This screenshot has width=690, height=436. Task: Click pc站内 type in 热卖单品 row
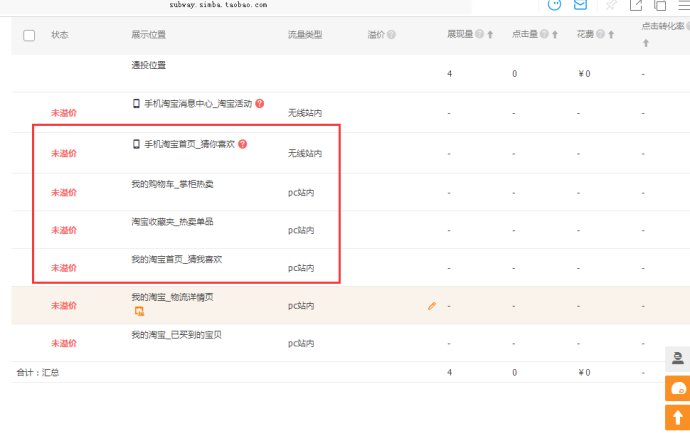coord(301,230)
